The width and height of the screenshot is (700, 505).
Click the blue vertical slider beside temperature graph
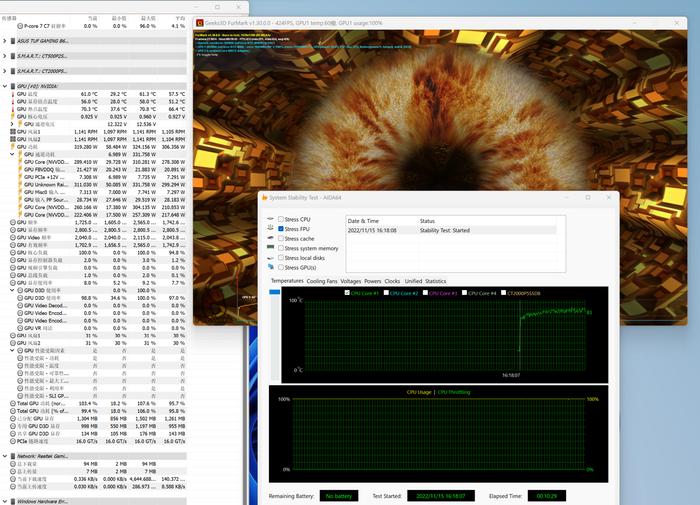[275, 292]
